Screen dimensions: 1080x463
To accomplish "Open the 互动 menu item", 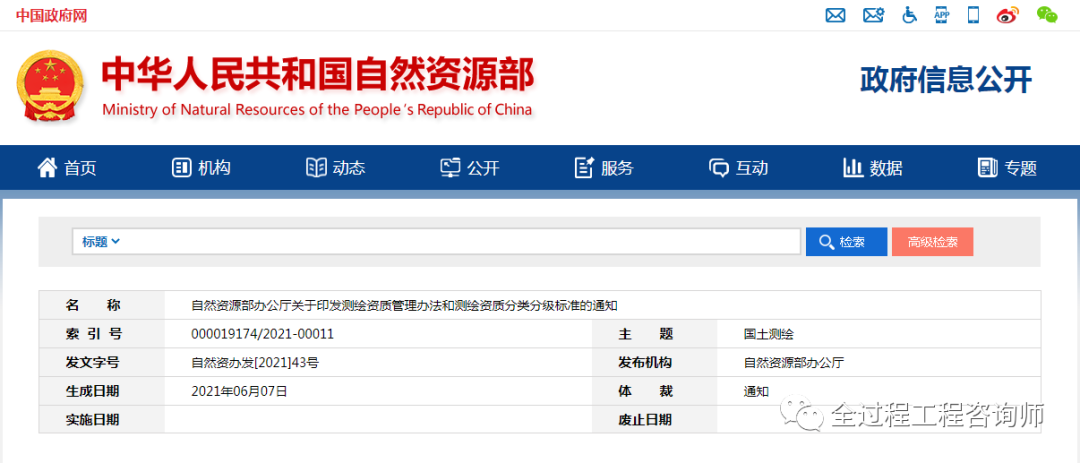I will click(x=751, y=168).
